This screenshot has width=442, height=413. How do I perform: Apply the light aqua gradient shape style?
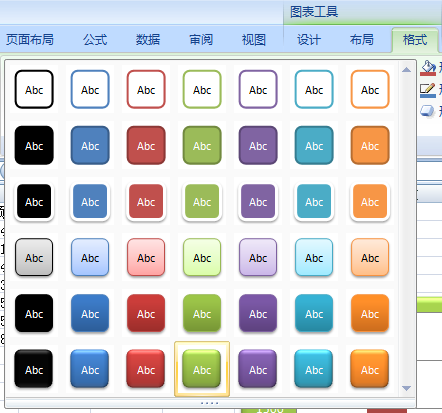click(x=314, y=257)
